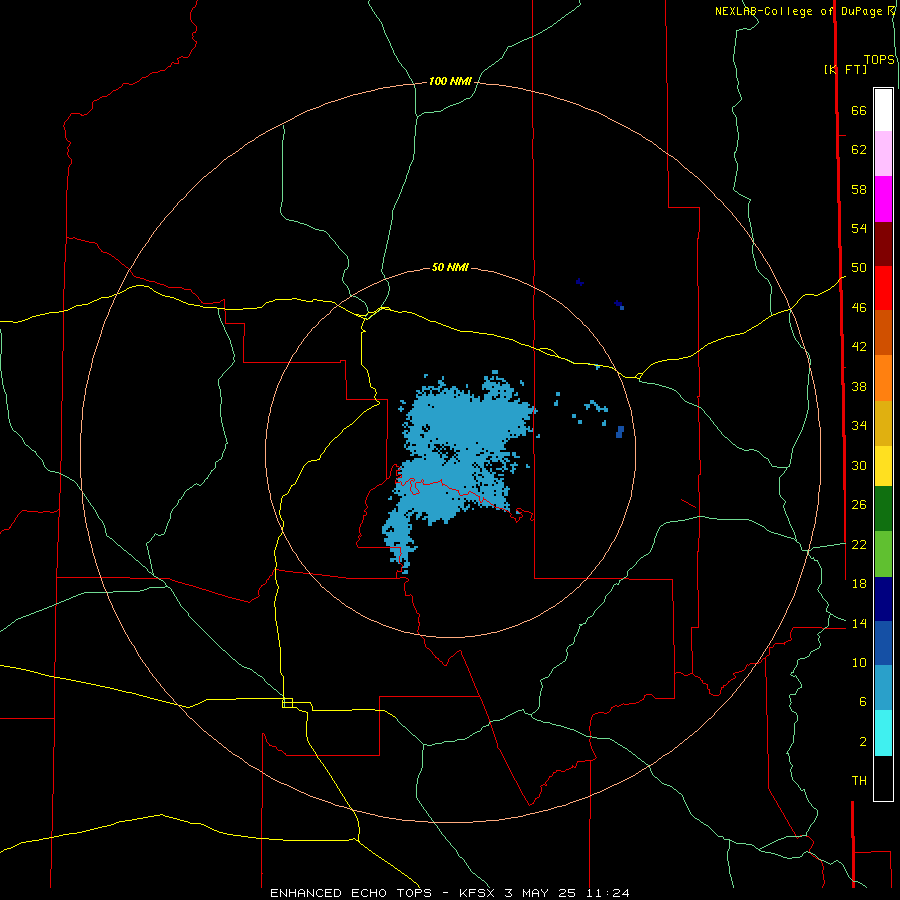The width and height of the screenshot is (900, 900).
Task: Click the legend value "54"
Action: click(859, 228)
